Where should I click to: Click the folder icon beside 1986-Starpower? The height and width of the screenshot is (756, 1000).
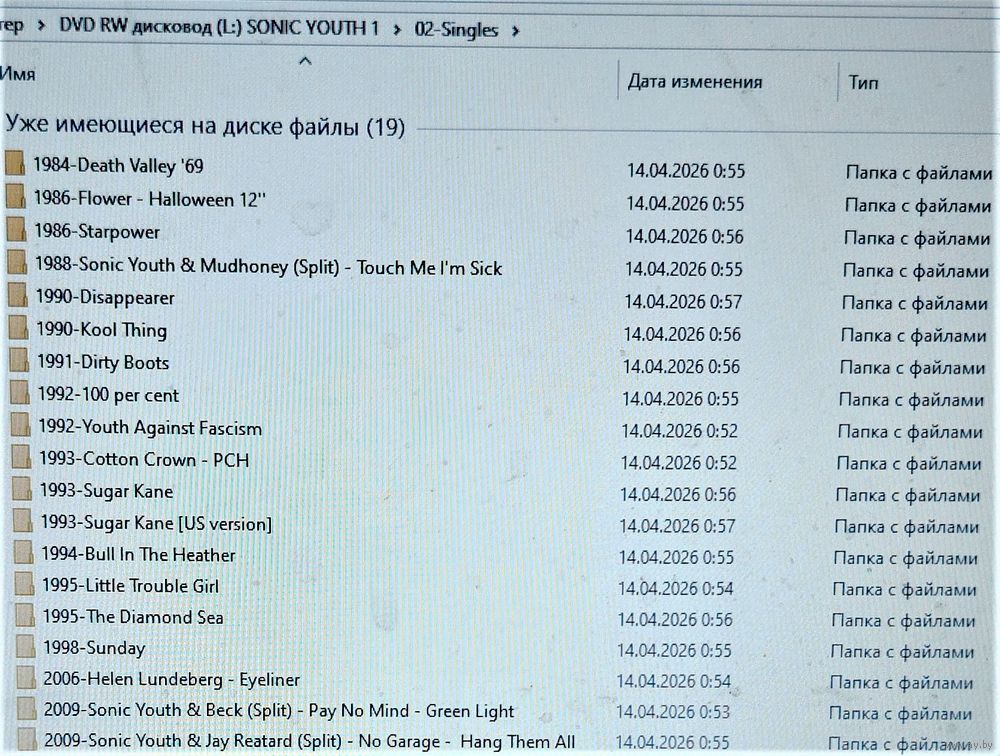[16, 231]
